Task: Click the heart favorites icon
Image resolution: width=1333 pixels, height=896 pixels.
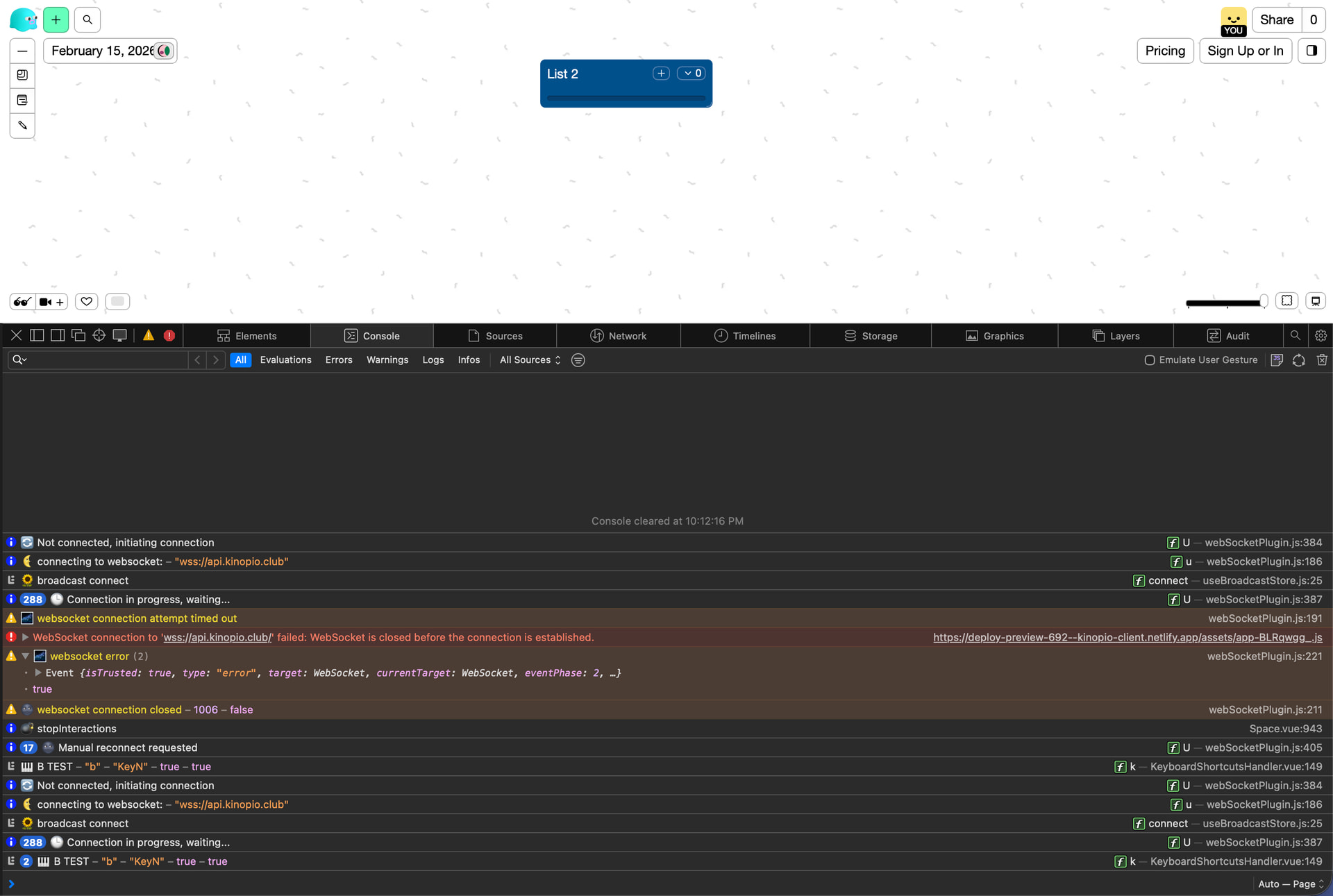Action: (86, 301)
